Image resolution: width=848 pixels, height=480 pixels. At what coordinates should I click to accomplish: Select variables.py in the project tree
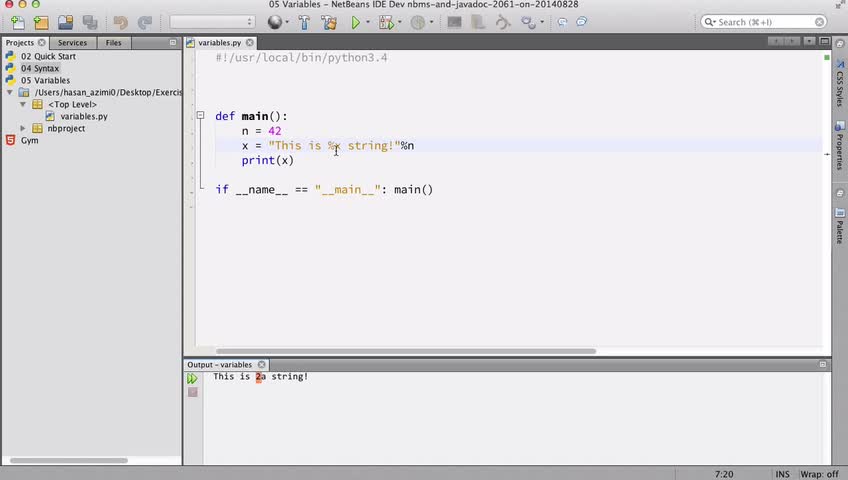pos(84,116)
